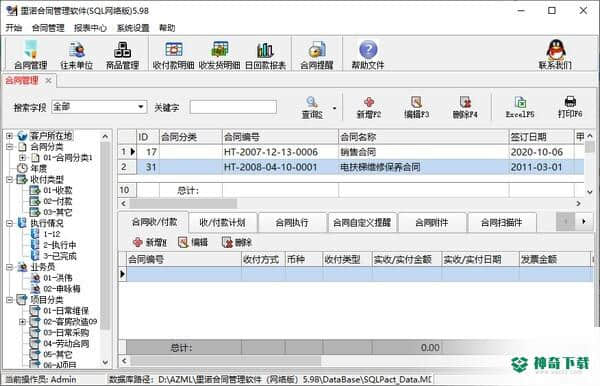Collapse 执行情况 tree node
Viewport: 600px width, 386px height.
pyautogui.click(x=10, y=223)
